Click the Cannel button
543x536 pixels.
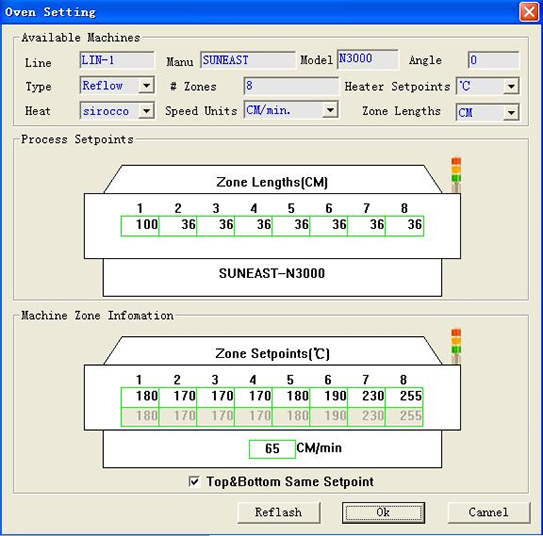489,512
